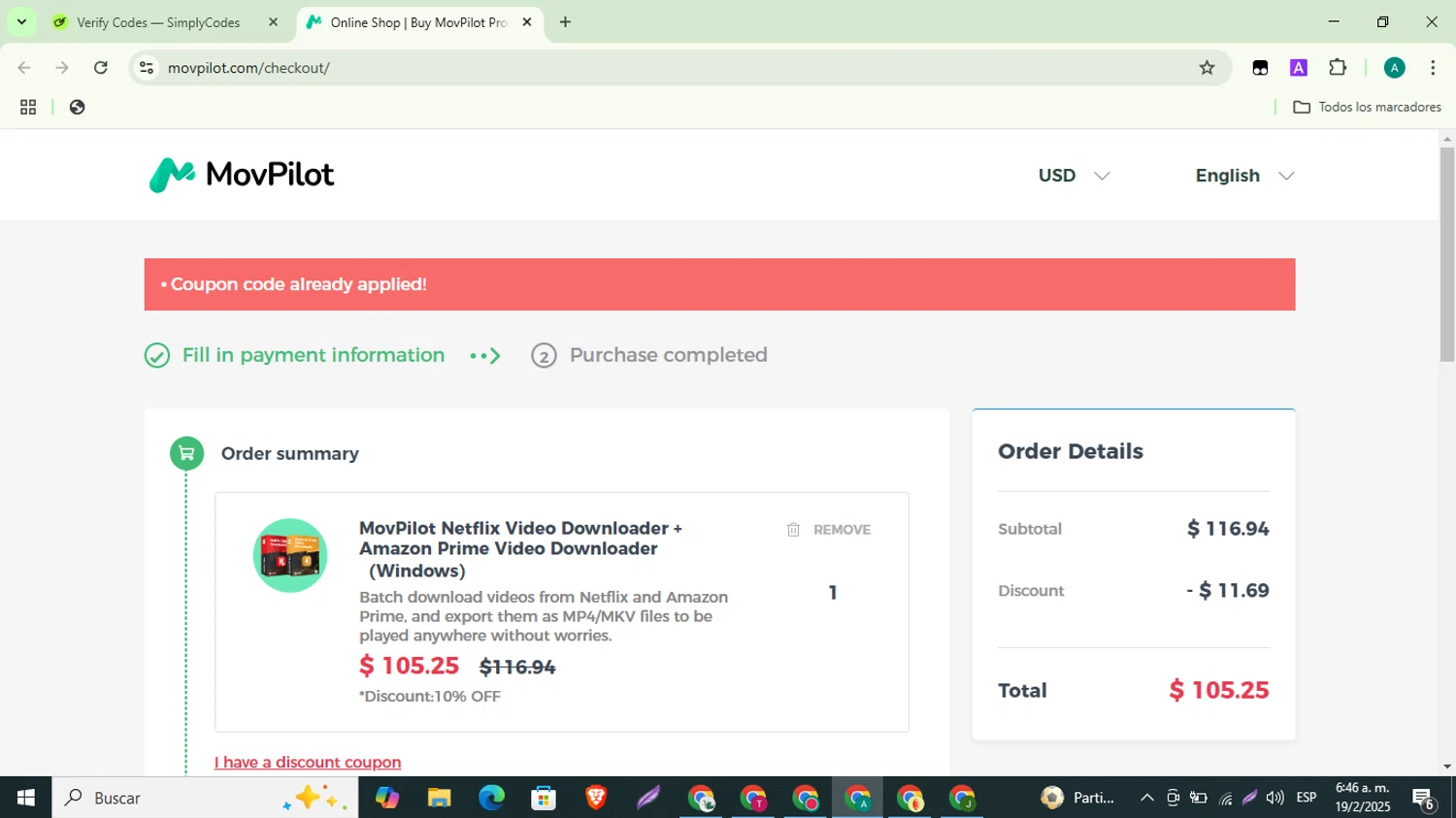Click the Coupon code already applied banner
Screen dimensions: 1456x818
coord(719,284)
